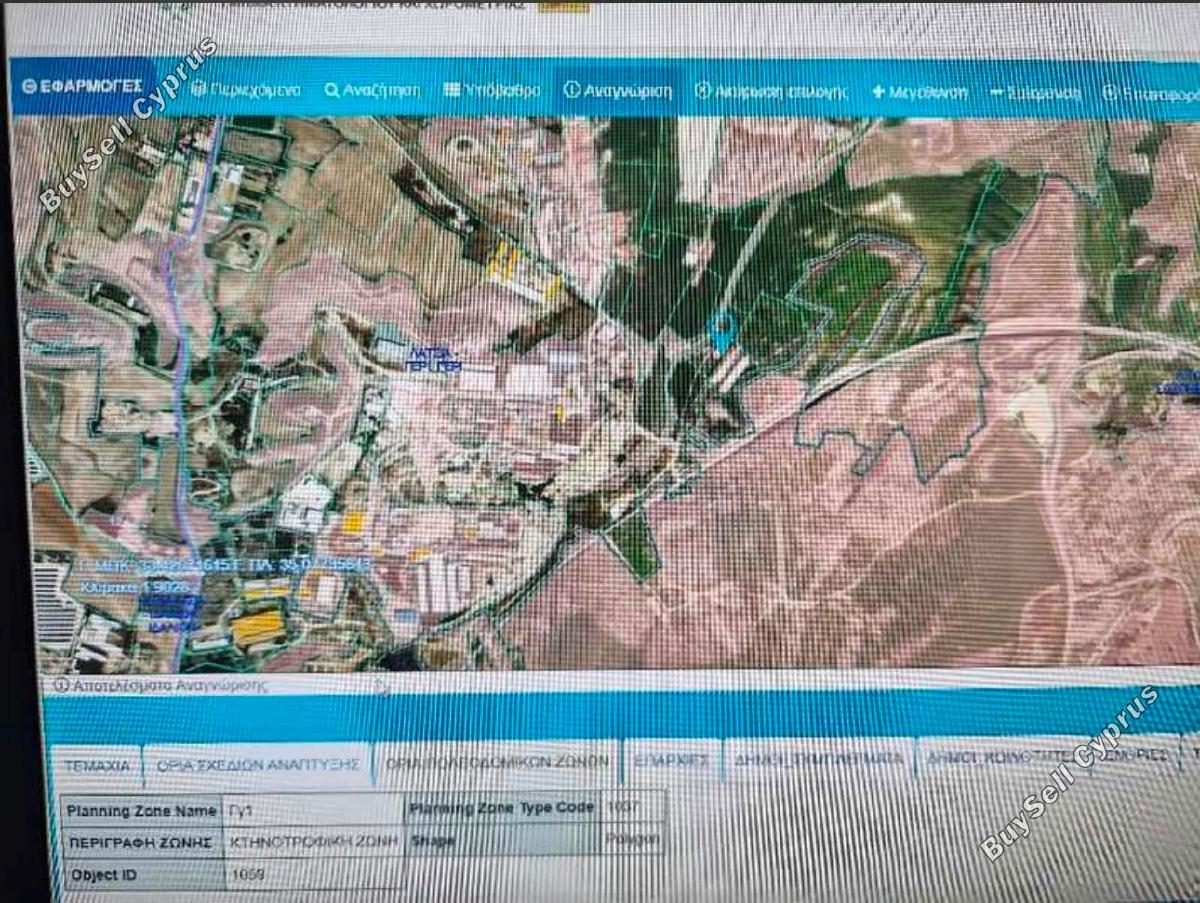This screenshot has height=903, width=1200.
Task: Click the Μεγέθυνση zoom-in tool
Action: (920, 92)
